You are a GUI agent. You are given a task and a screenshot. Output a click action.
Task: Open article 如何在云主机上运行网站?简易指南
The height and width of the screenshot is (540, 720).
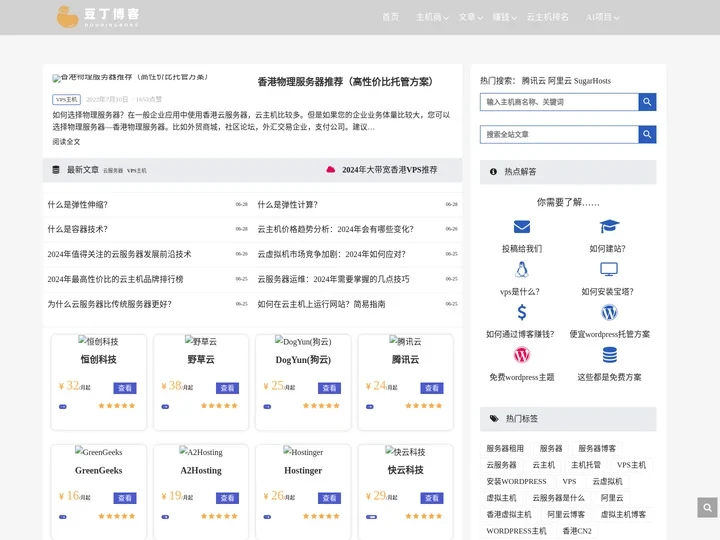point(321,304)
